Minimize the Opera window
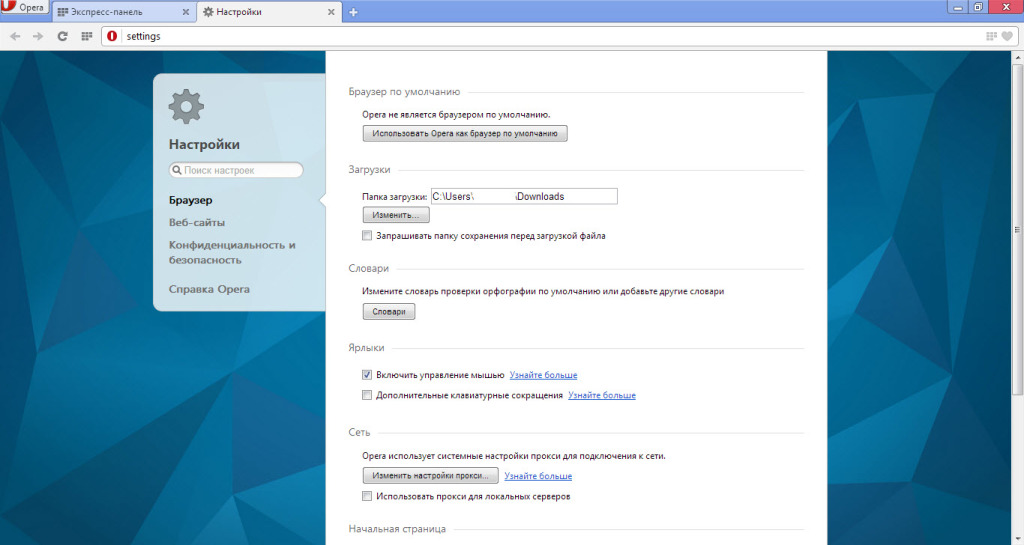Screen dimensions: 1024x545 [x=958, y=7]
